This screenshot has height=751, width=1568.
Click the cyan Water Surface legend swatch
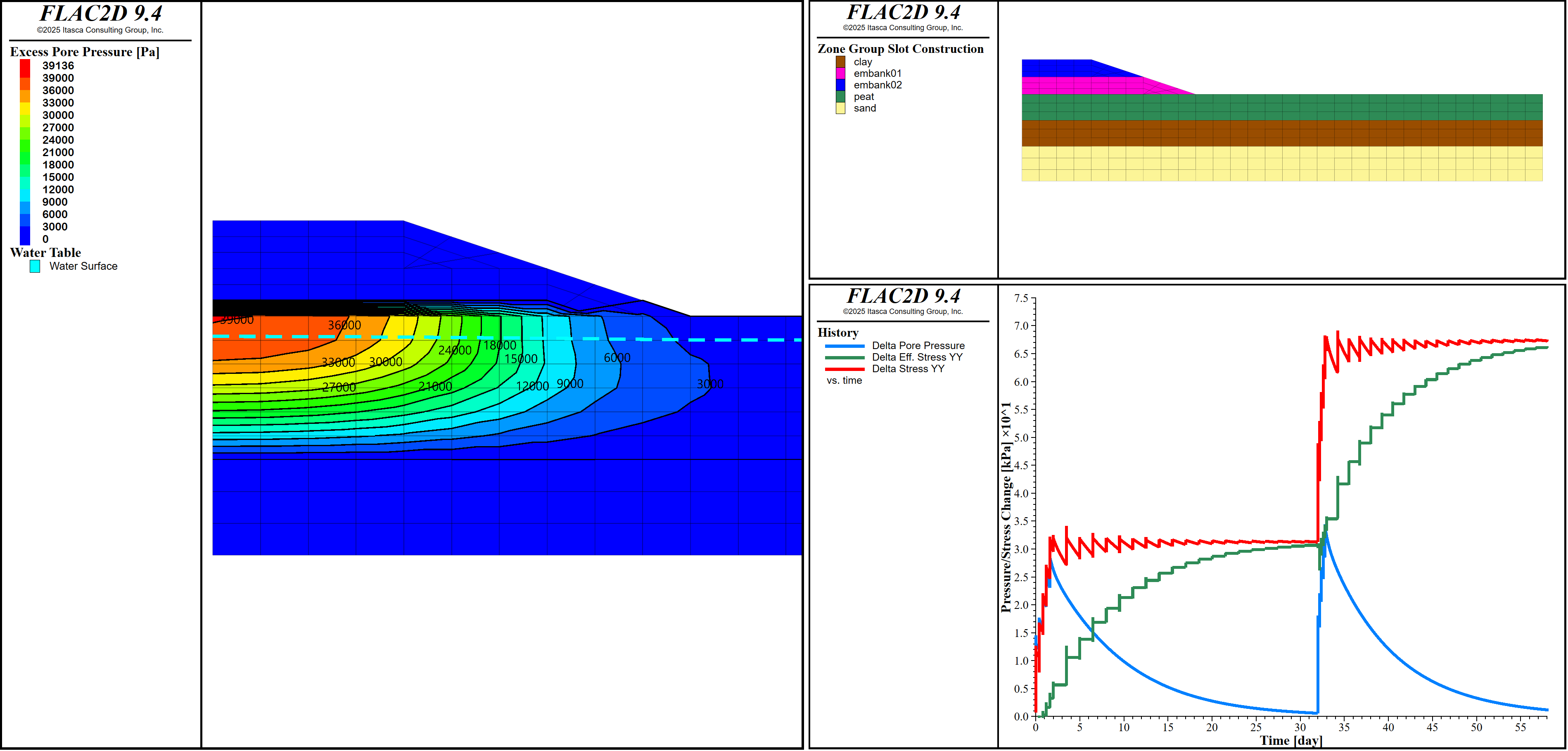click(x=35, y=266)
